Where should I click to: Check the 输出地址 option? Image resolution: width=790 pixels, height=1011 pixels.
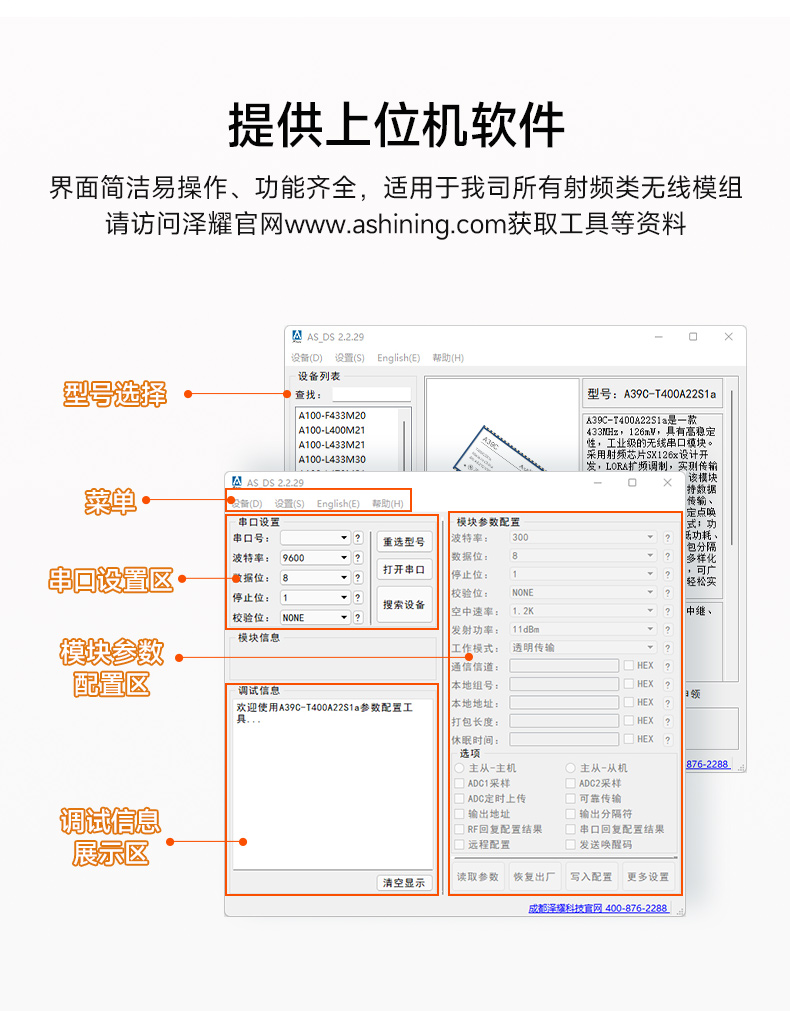(459, 814)
